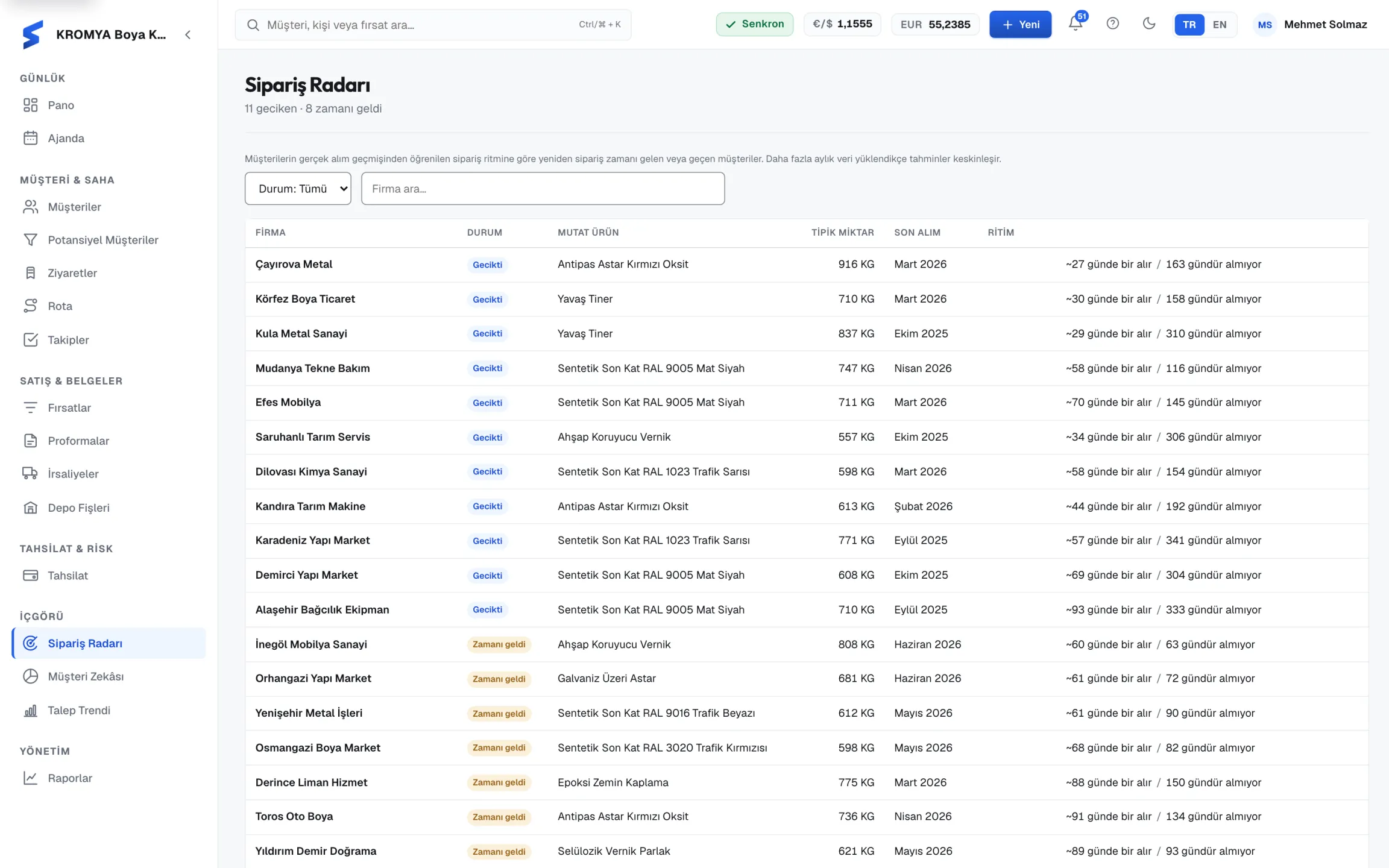This screenshot has width=1389, height=868.
Task: Click Osmangazi Boya Market firm name
Action: coord(318,747)
